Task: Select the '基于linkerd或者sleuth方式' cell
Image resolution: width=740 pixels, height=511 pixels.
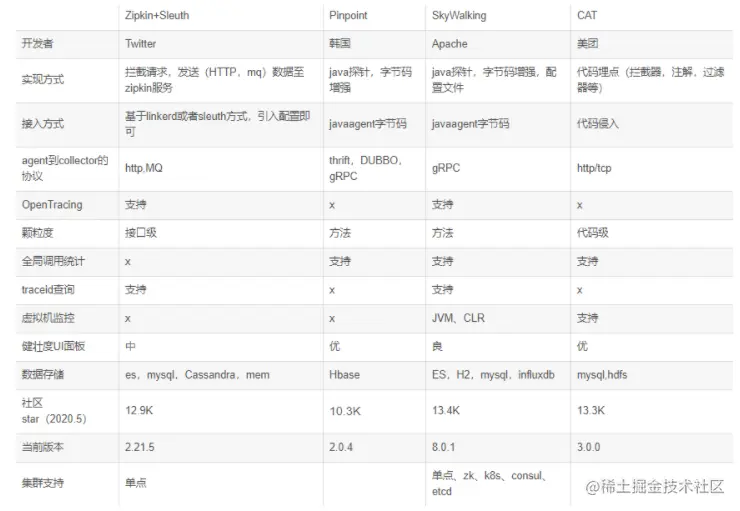Action: point(217,124)
